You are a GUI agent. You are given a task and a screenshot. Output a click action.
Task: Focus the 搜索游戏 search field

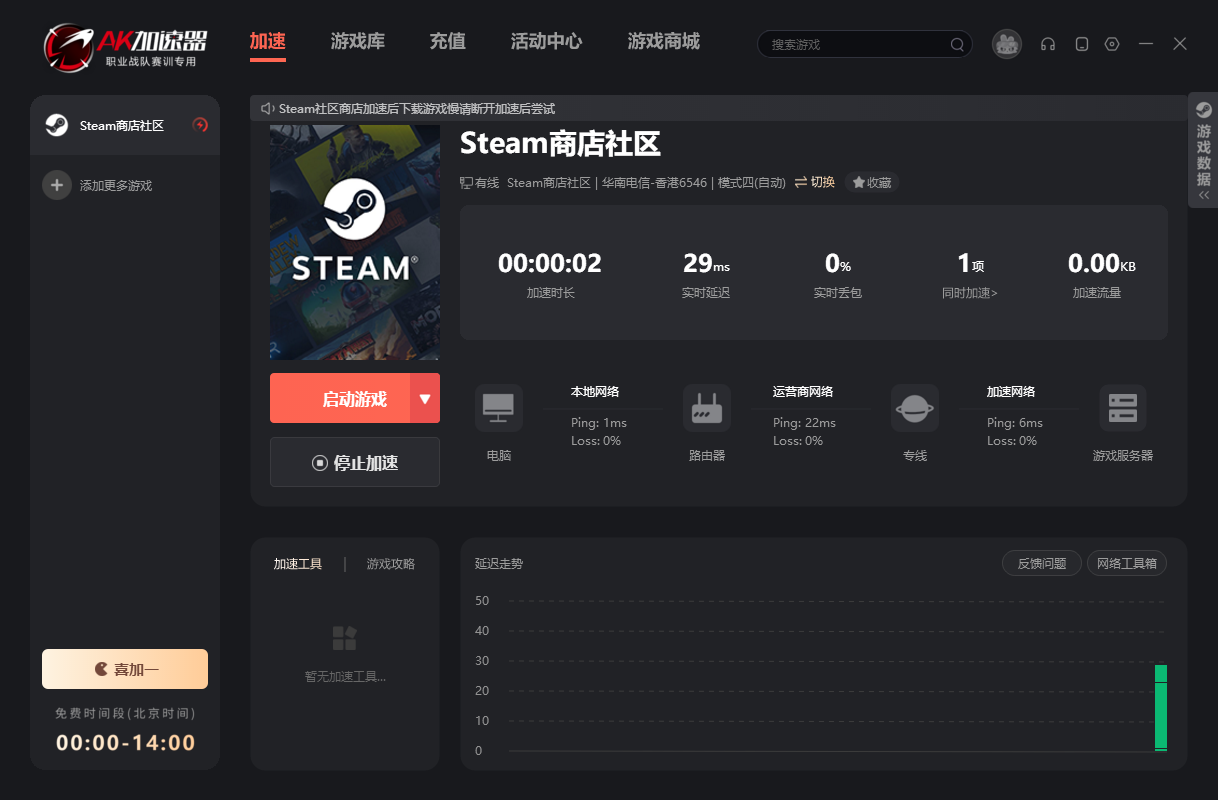click(x=865, y=44)
